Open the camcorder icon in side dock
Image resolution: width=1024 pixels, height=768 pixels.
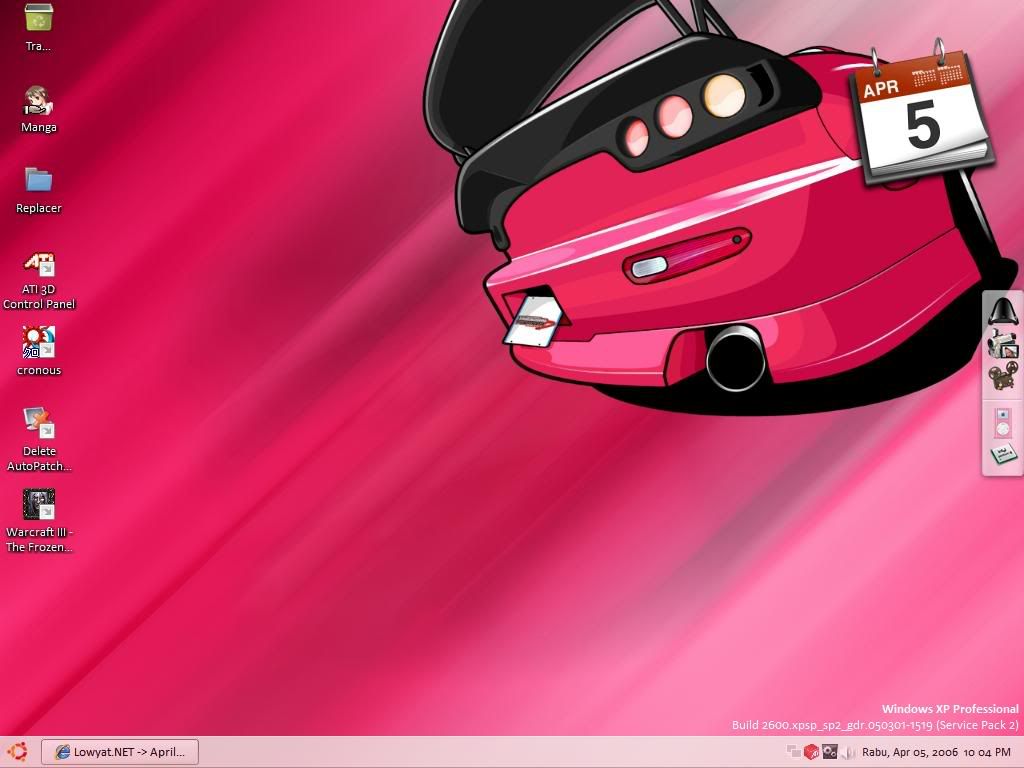point(1002,345)
